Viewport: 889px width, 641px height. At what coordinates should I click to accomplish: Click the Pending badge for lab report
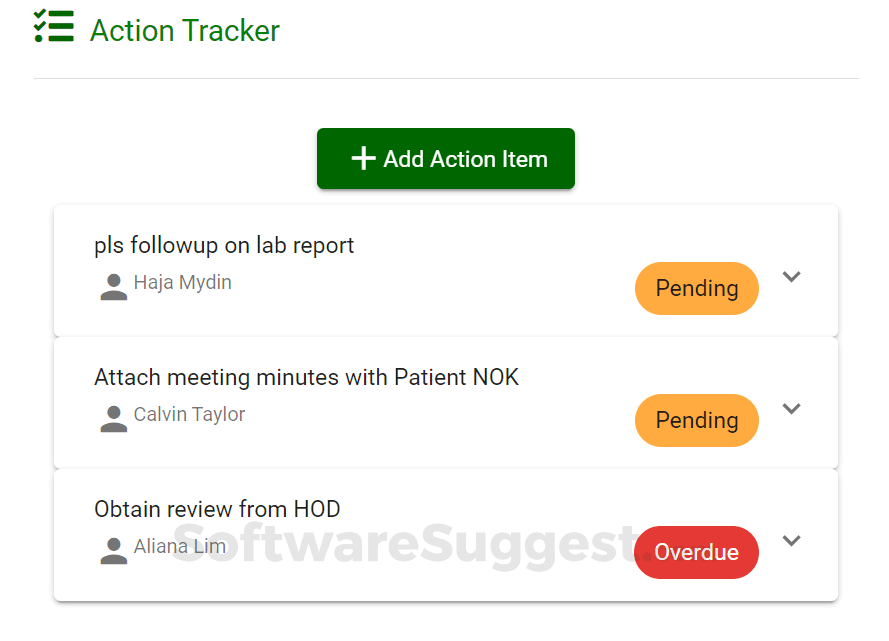pos(697,288)
